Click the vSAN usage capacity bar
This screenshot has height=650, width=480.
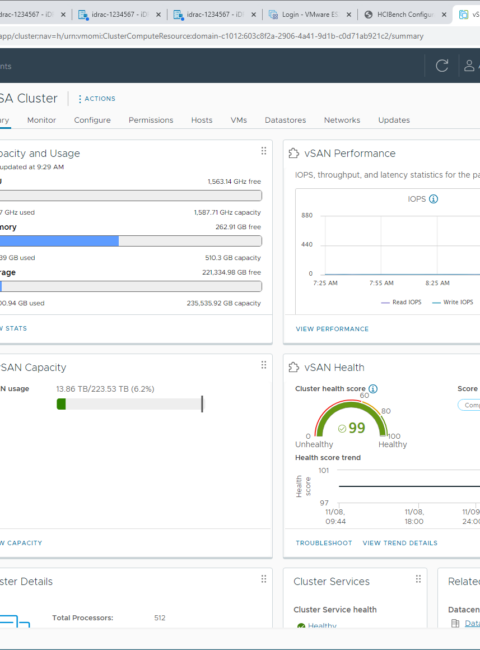(130, 404)
